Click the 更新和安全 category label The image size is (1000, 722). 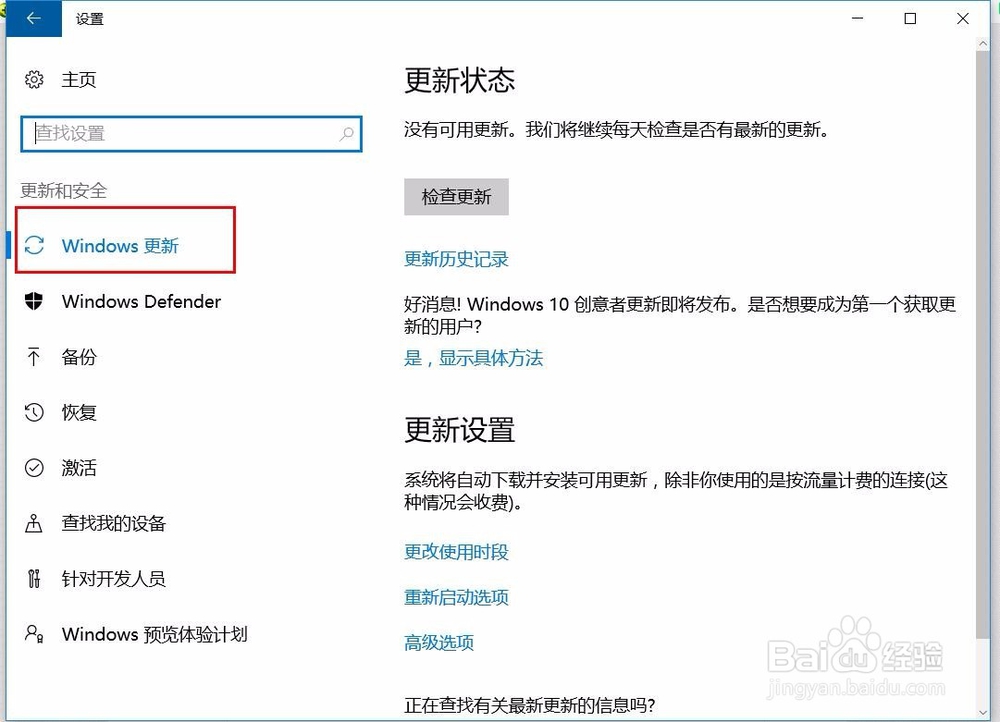(64, 190)
